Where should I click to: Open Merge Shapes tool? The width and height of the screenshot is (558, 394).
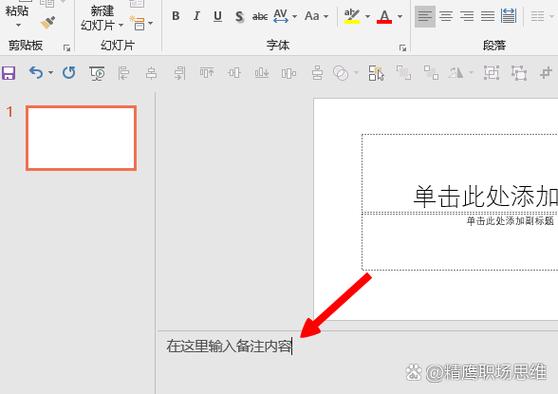[341, 73]
